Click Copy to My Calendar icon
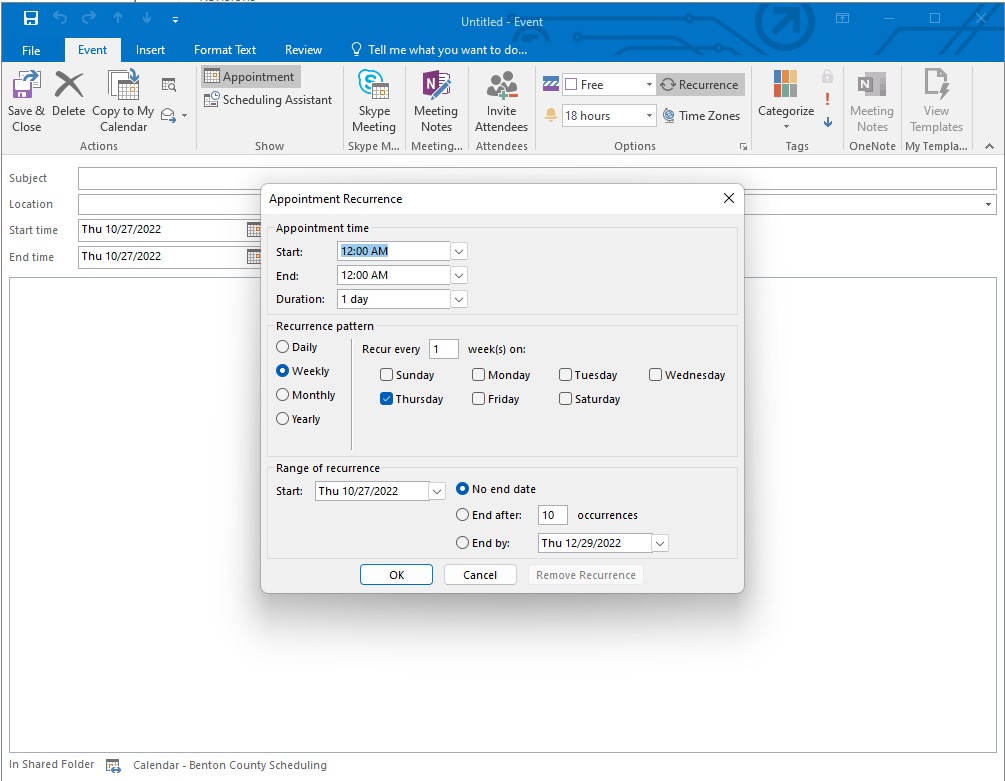 [x=123, y=86]
